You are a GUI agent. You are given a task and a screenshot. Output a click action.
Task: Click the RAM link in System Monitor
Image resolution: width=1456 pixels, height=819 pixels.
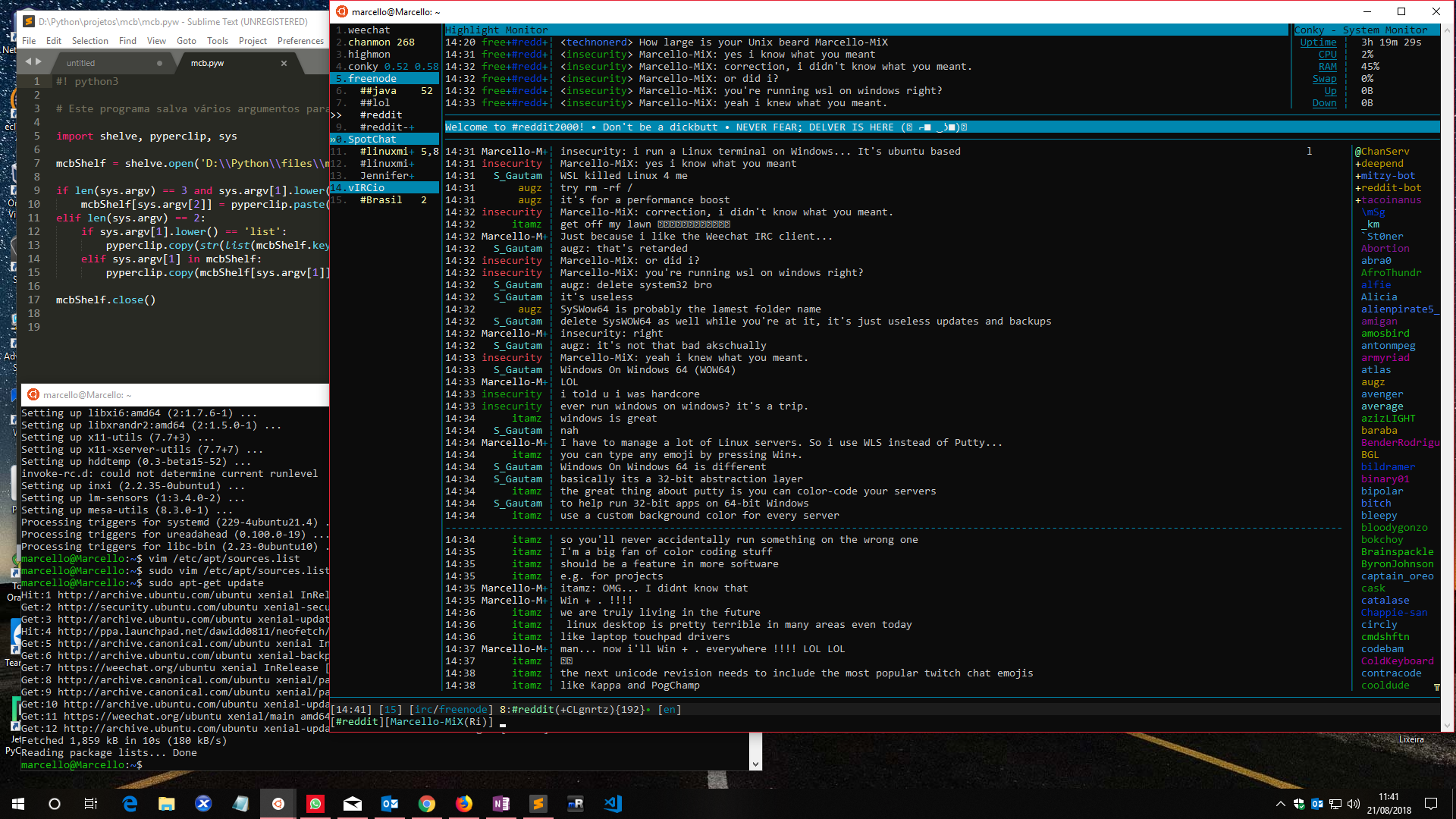point(1327,67)
